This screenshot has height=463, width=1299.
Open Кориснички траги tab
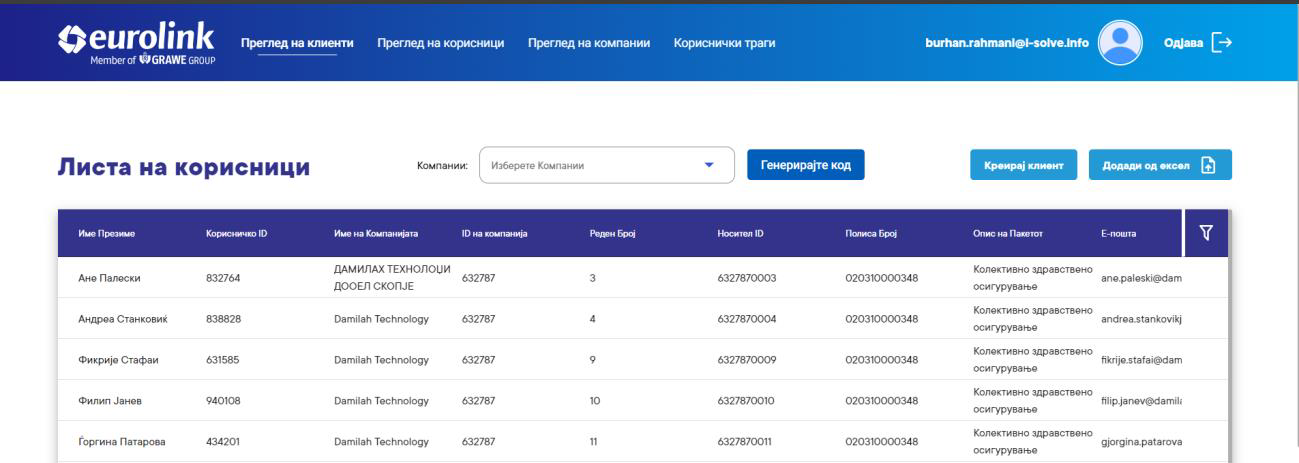click(x=724, y=43)
